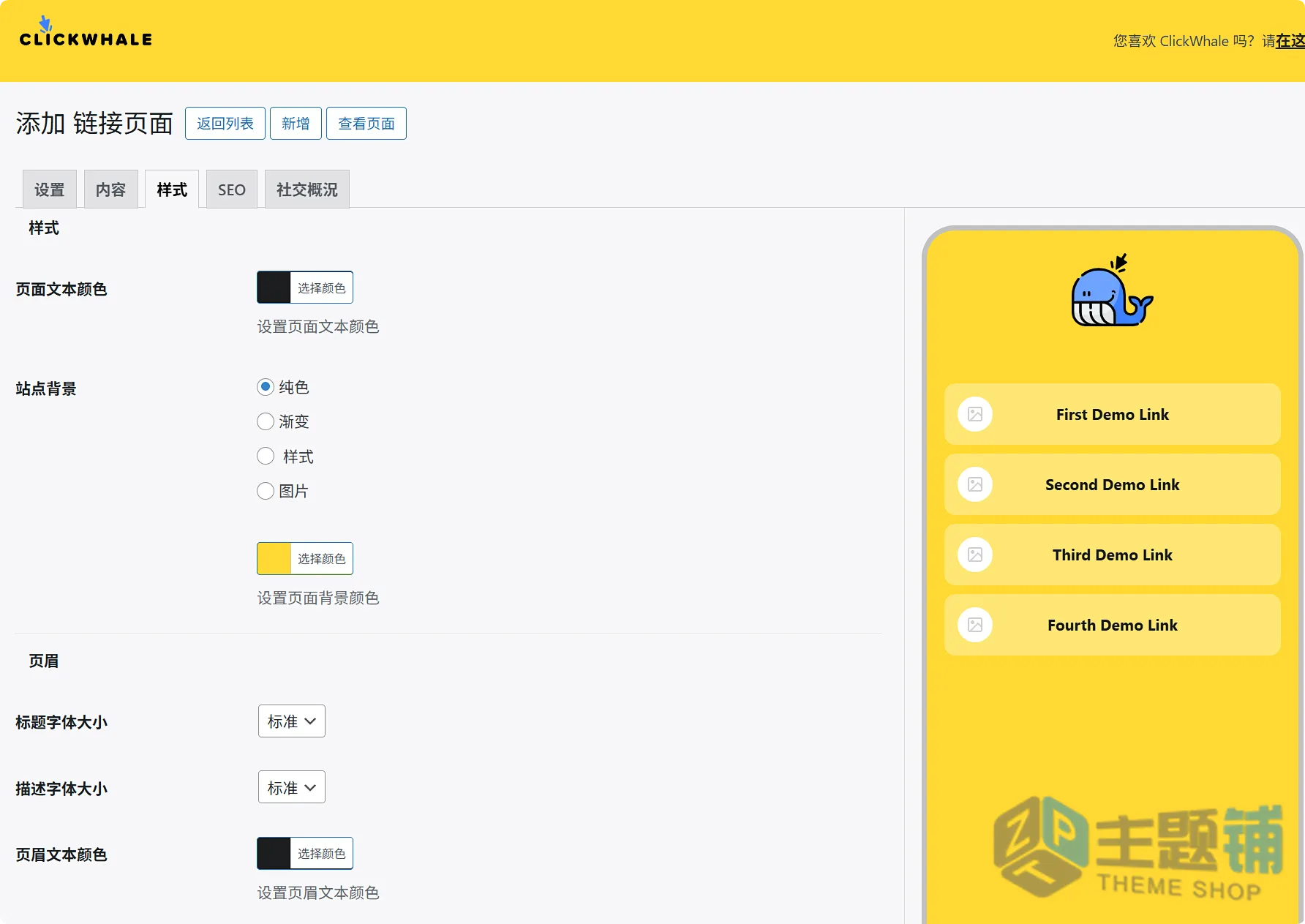The image size is (1305, 924).
Task: Open the 标题字体大小 dropdown
Action: point(291,721)
